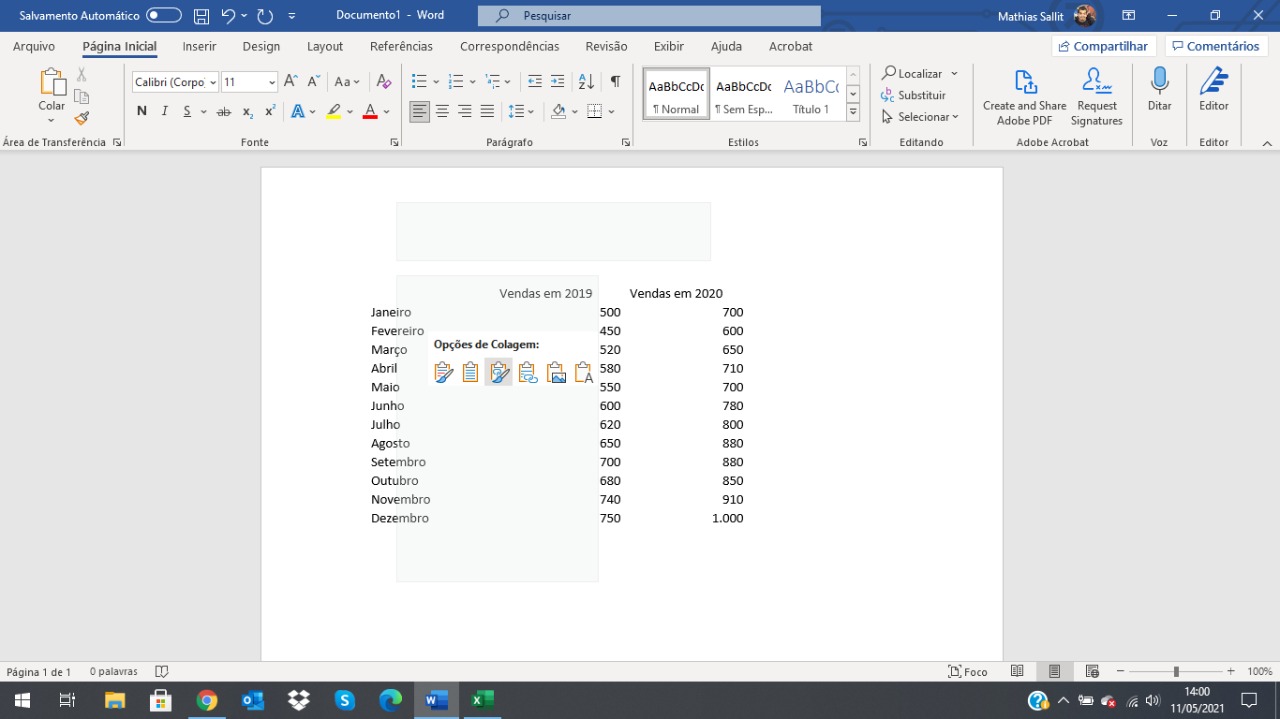The image size is (1280, 719).
Task: Toggle Salvamento Automático switch
Action: click(164, 16)
